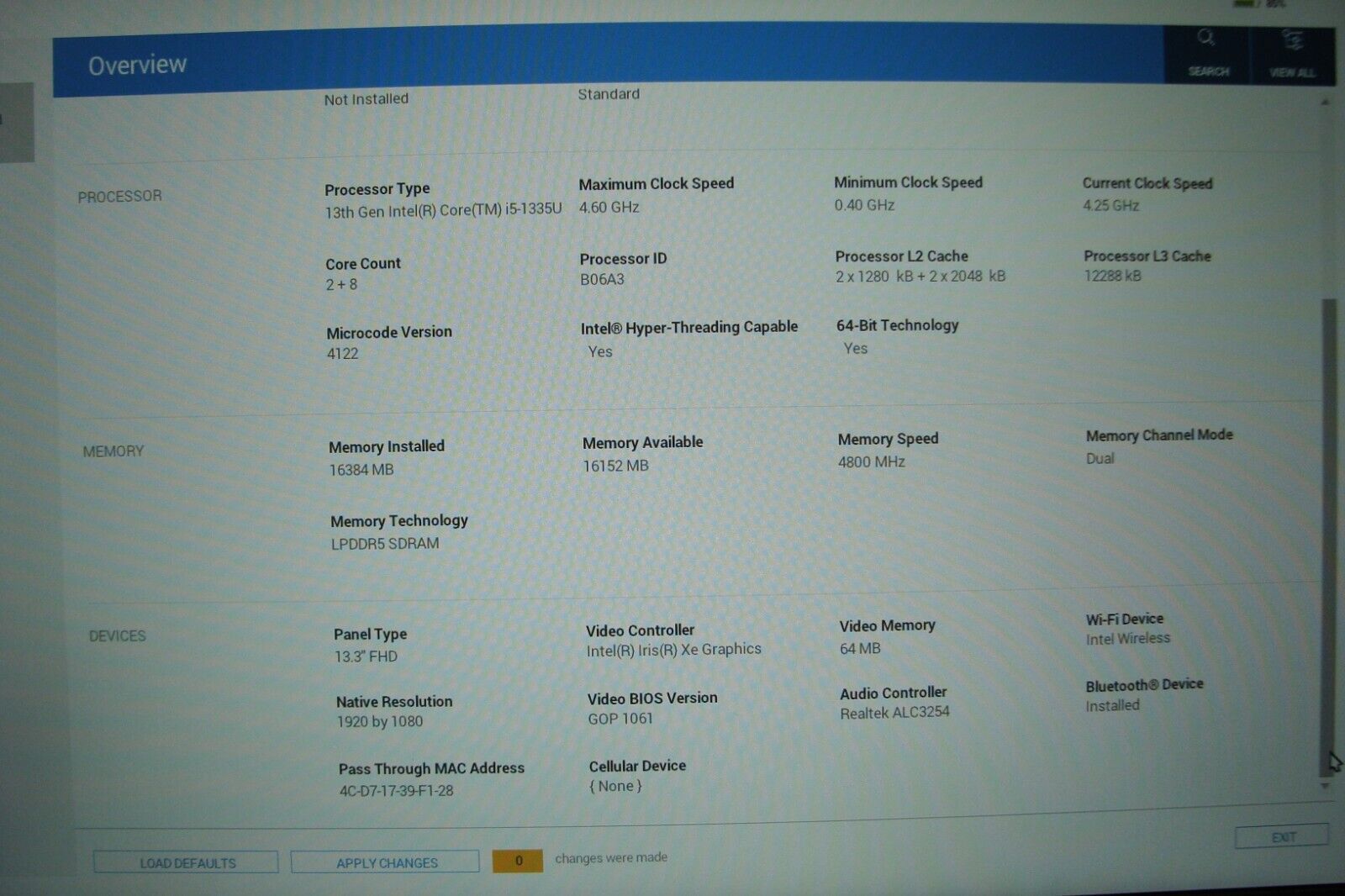Click the Cellular Device { None } value
Image resolution: width=1345 pixels, height=896 pixels.
point(615,786)
